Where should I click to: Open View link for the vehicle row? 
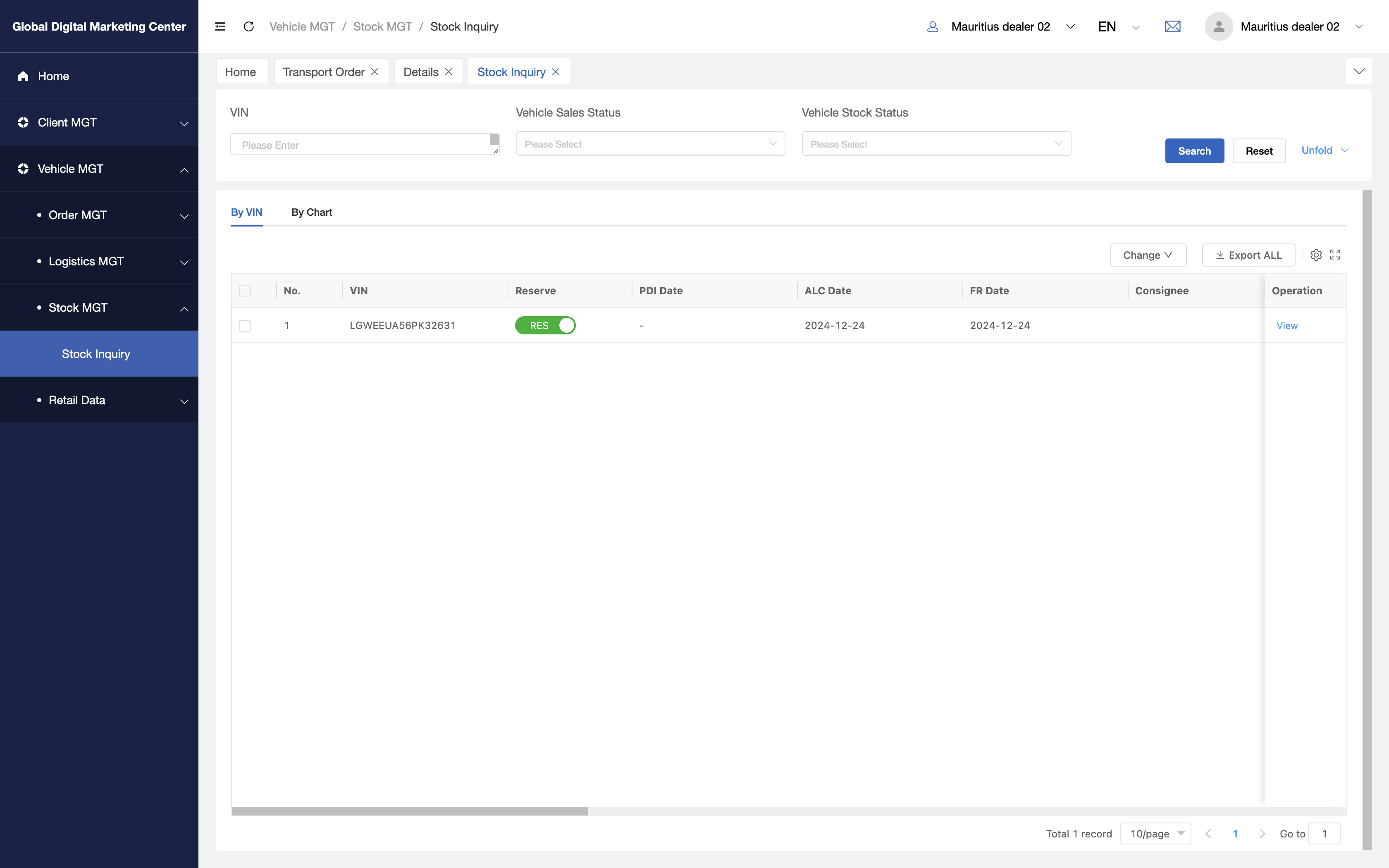pos(1287,326)
